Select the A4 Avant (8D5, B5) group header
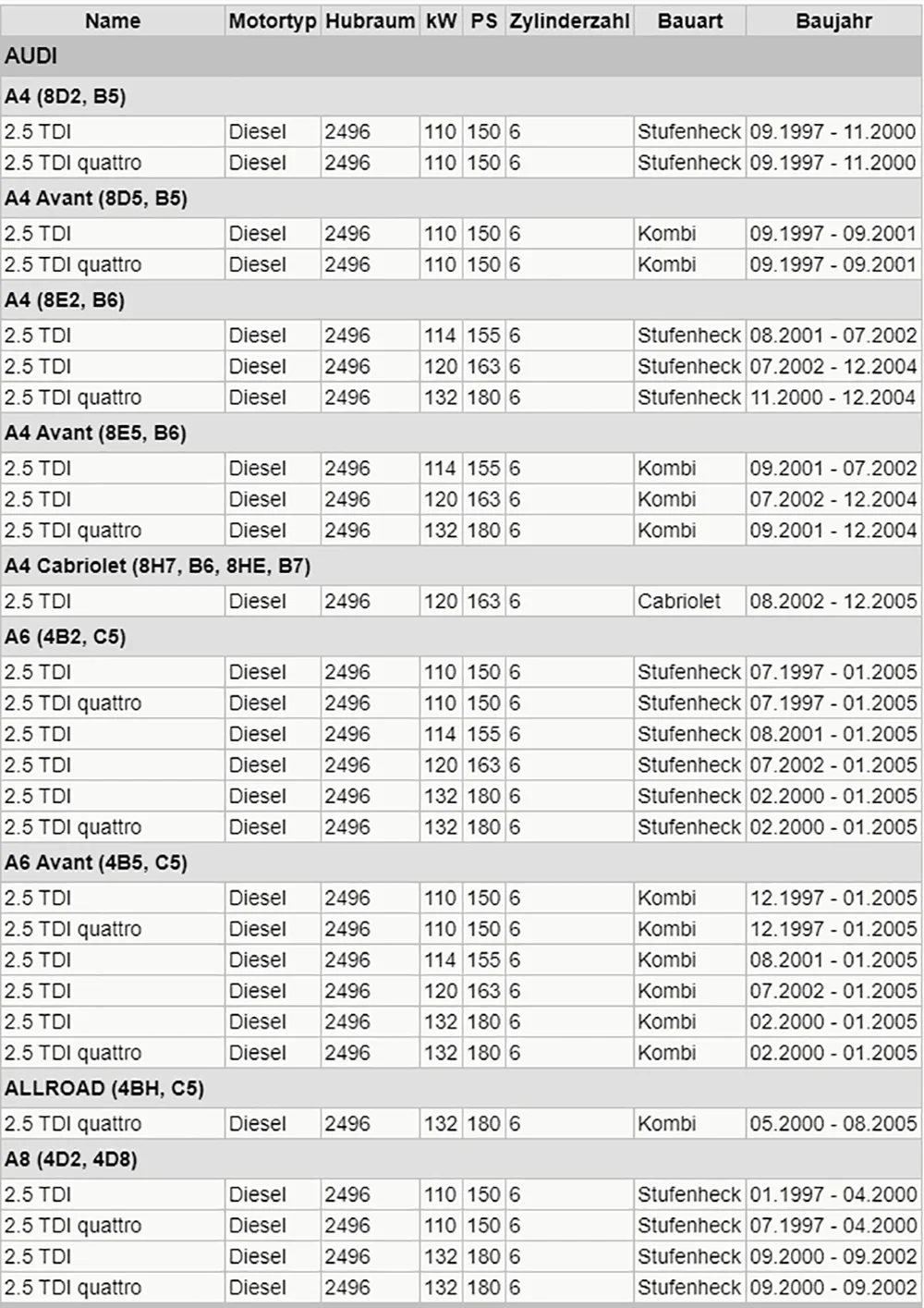The height and width of the screenshot is (1308, 924). click(x=461, y=198)
